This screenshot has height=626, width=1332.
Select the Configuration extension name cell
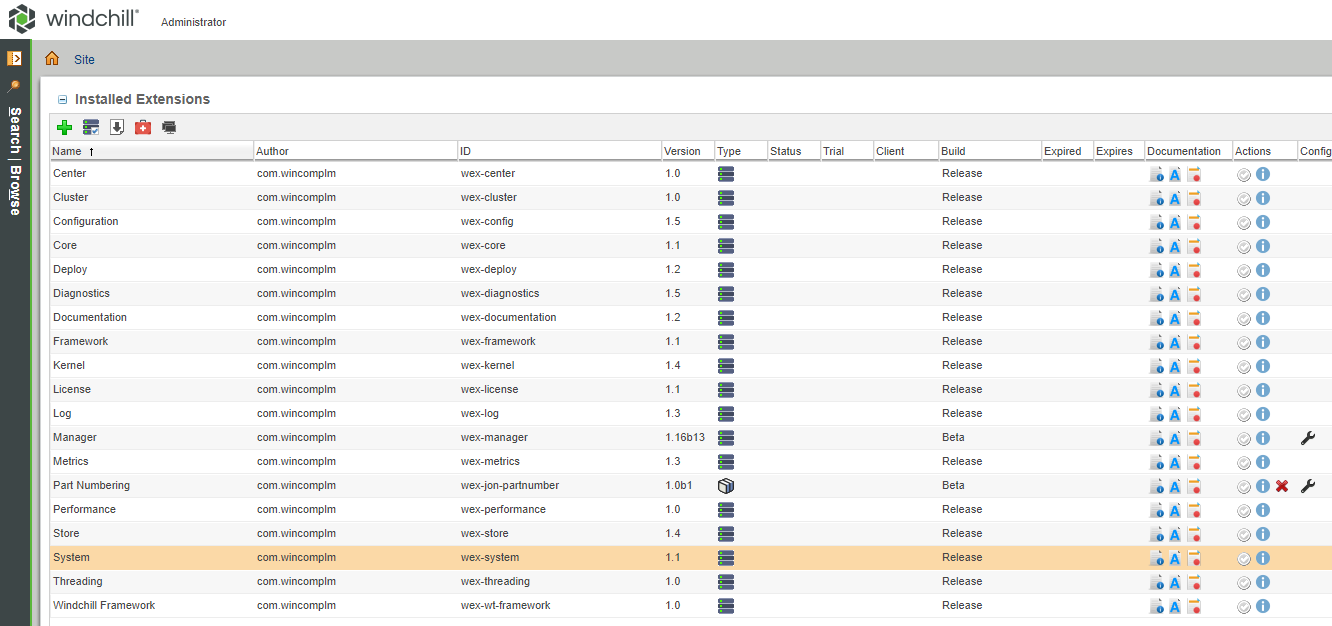[x=86, y=222]
